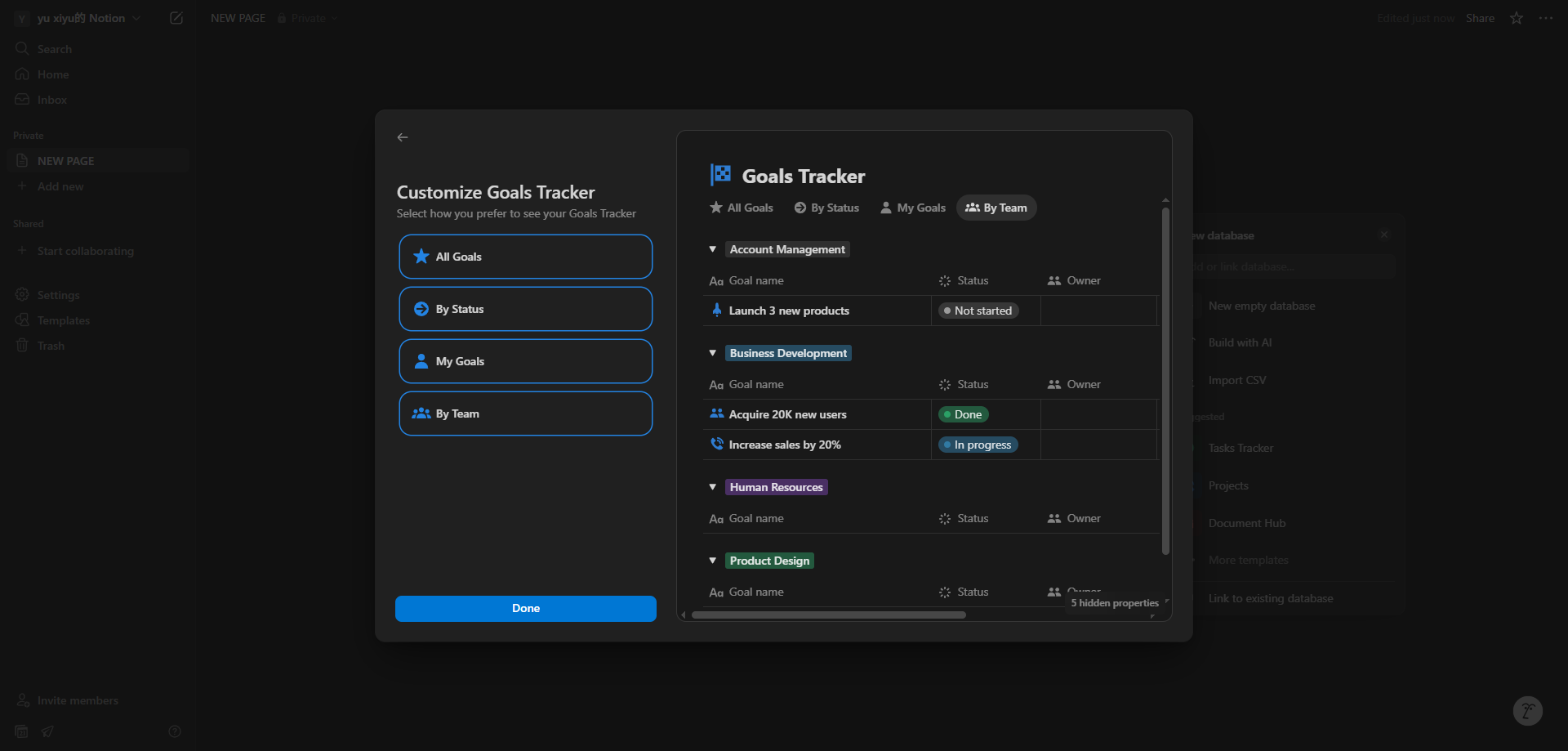Click Owner column header under Account Management
Screen dimensions: 1568x751
click(x=1074, y=280)
